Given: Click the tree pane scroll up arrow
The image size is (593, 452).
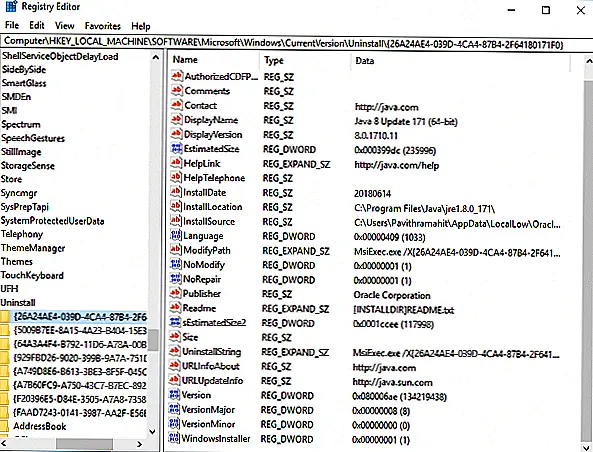Looking at the screenshot, I should click(x=155, y=57).
